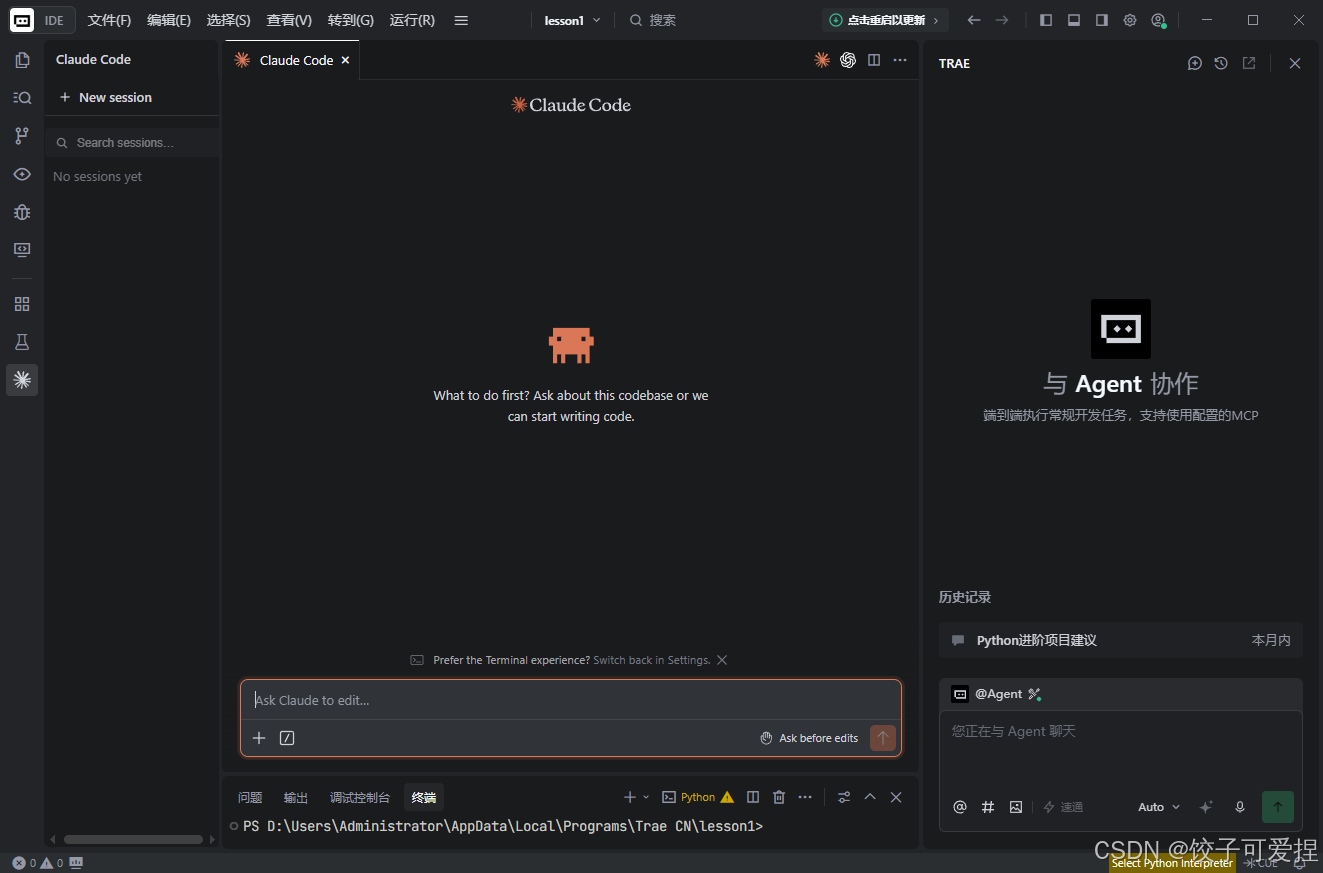Image resolution: width=1323 pixels, height=873 pixels.
Task: Open the Explorer files view in activity bar
Action: coord(22,60)
